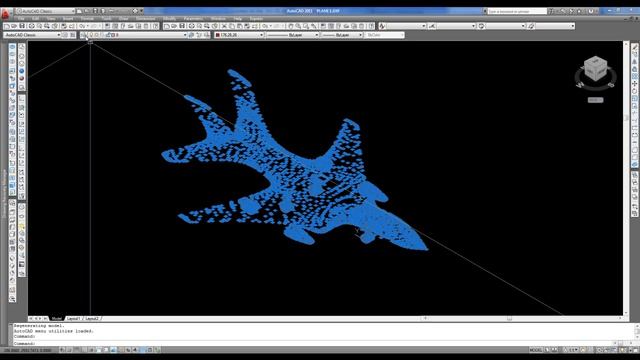Image resolution: width=640 pixels, height=360 pixels.
Task: Activate the Zoom realtime tool
Action: (298, 26)
